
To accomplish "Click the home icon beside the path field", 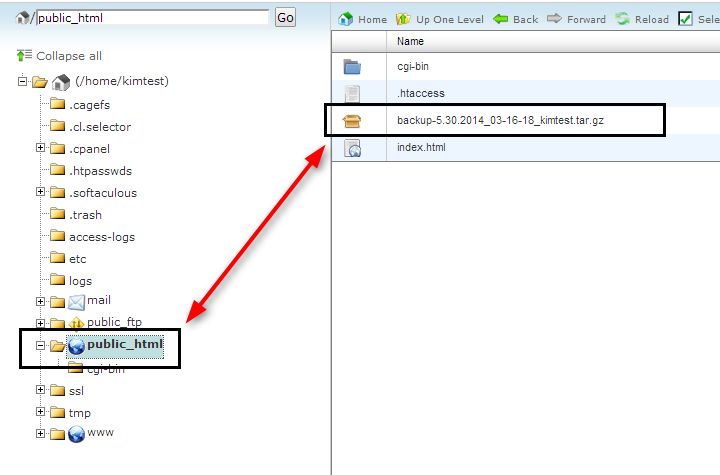I will pyautogui.click(x=22, y=18).
